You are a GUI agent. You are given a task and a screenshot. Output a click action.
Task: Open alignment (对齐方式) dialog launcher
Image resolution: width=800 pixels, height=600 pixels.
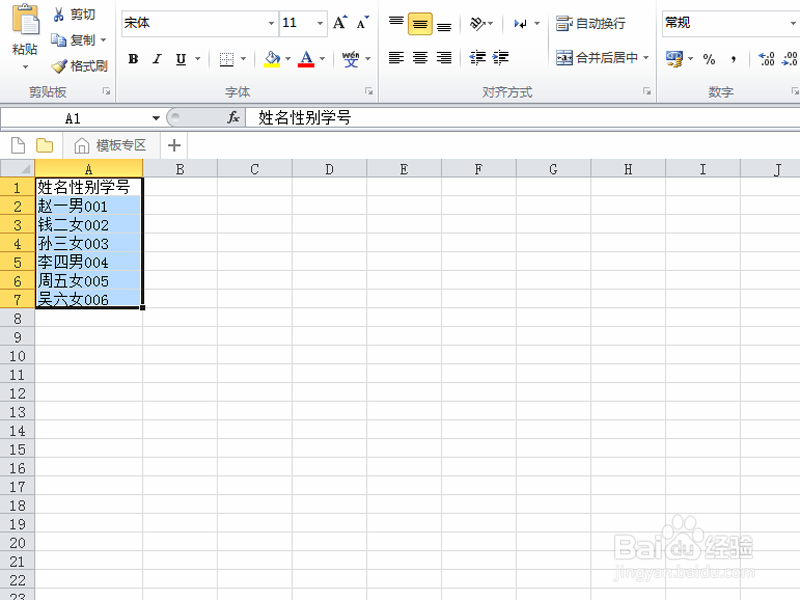tap(646, 91)
